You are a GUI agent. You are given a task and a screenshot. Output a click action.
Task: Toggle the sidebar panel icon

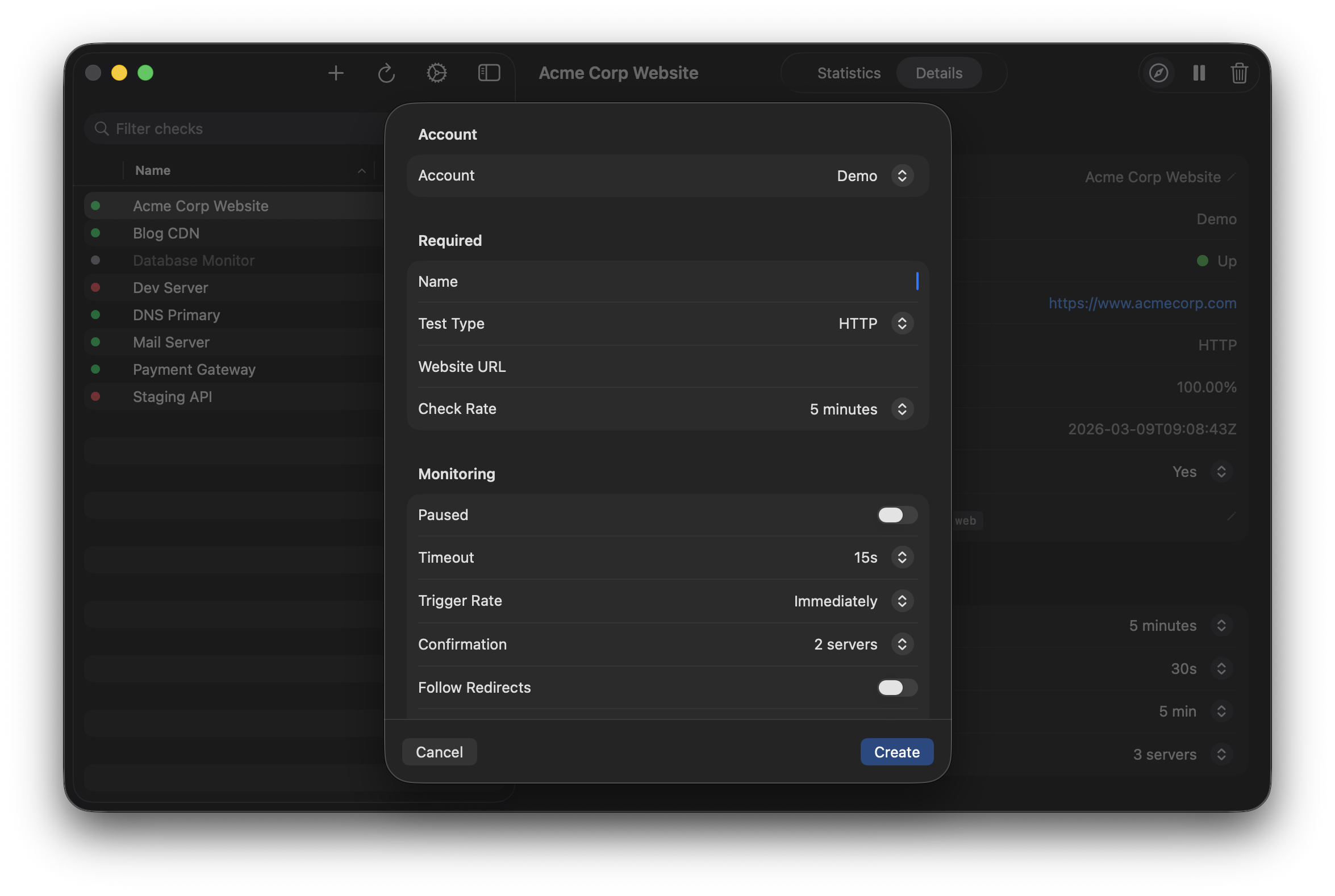point(488,73)
